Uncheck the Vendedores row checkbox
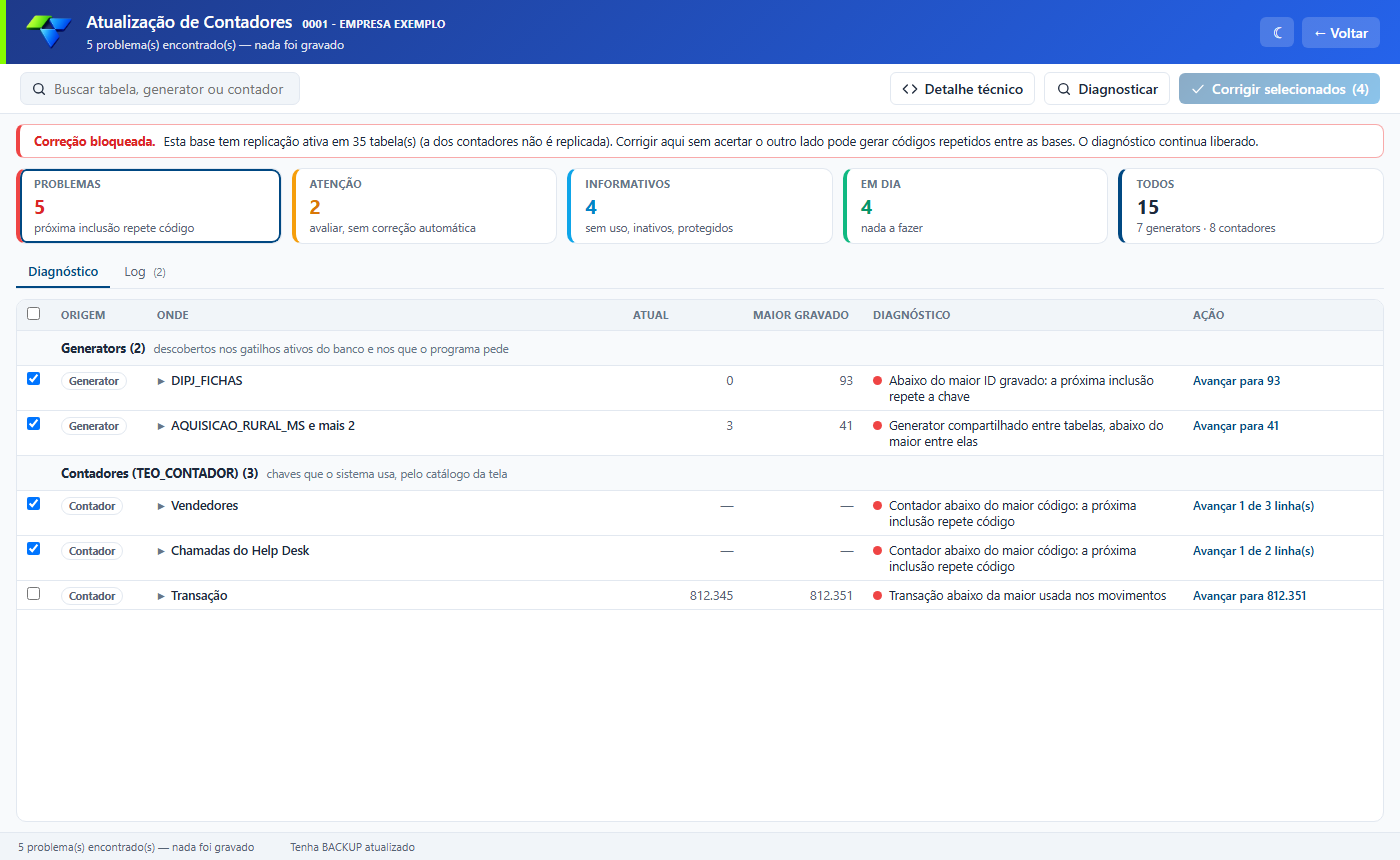 click(x=34, y=504)
